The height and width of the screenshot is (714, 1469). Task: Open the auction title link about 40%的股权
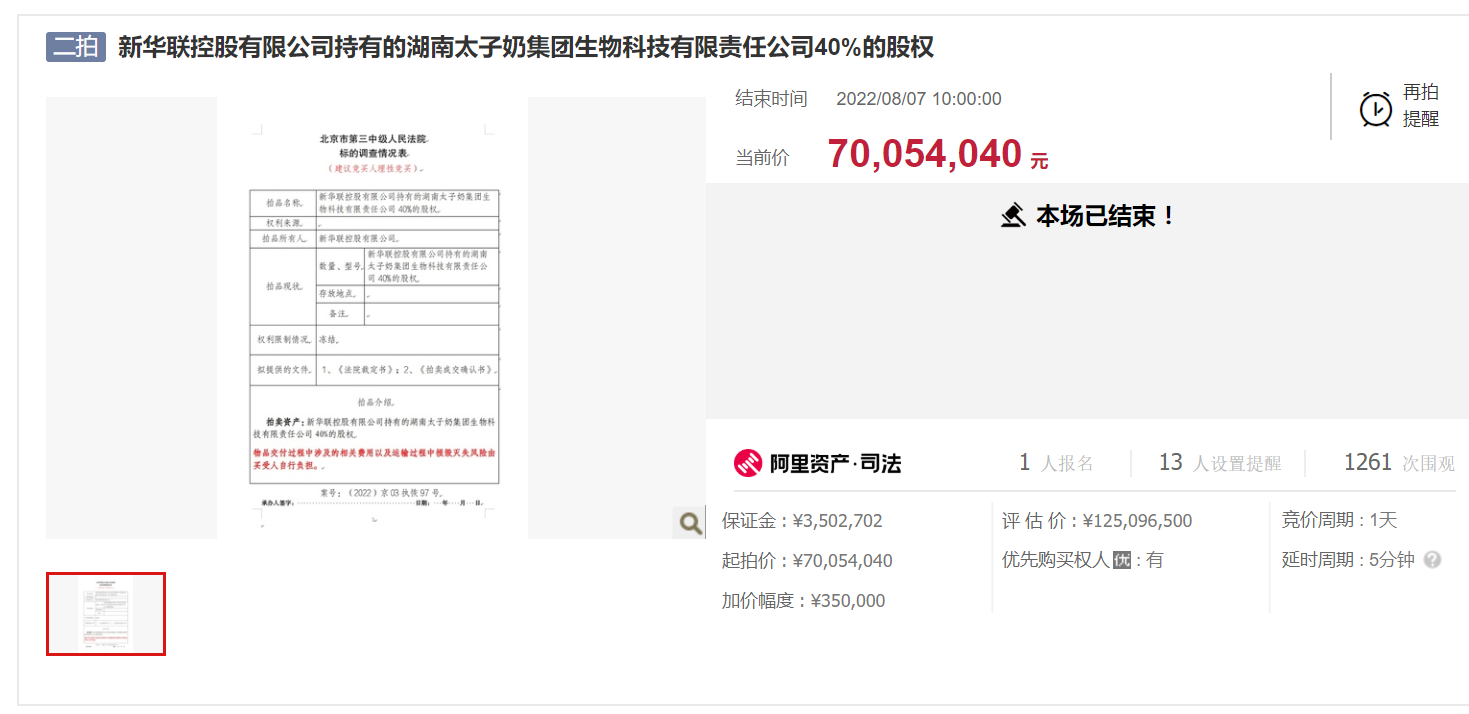[x=526, y=47]
